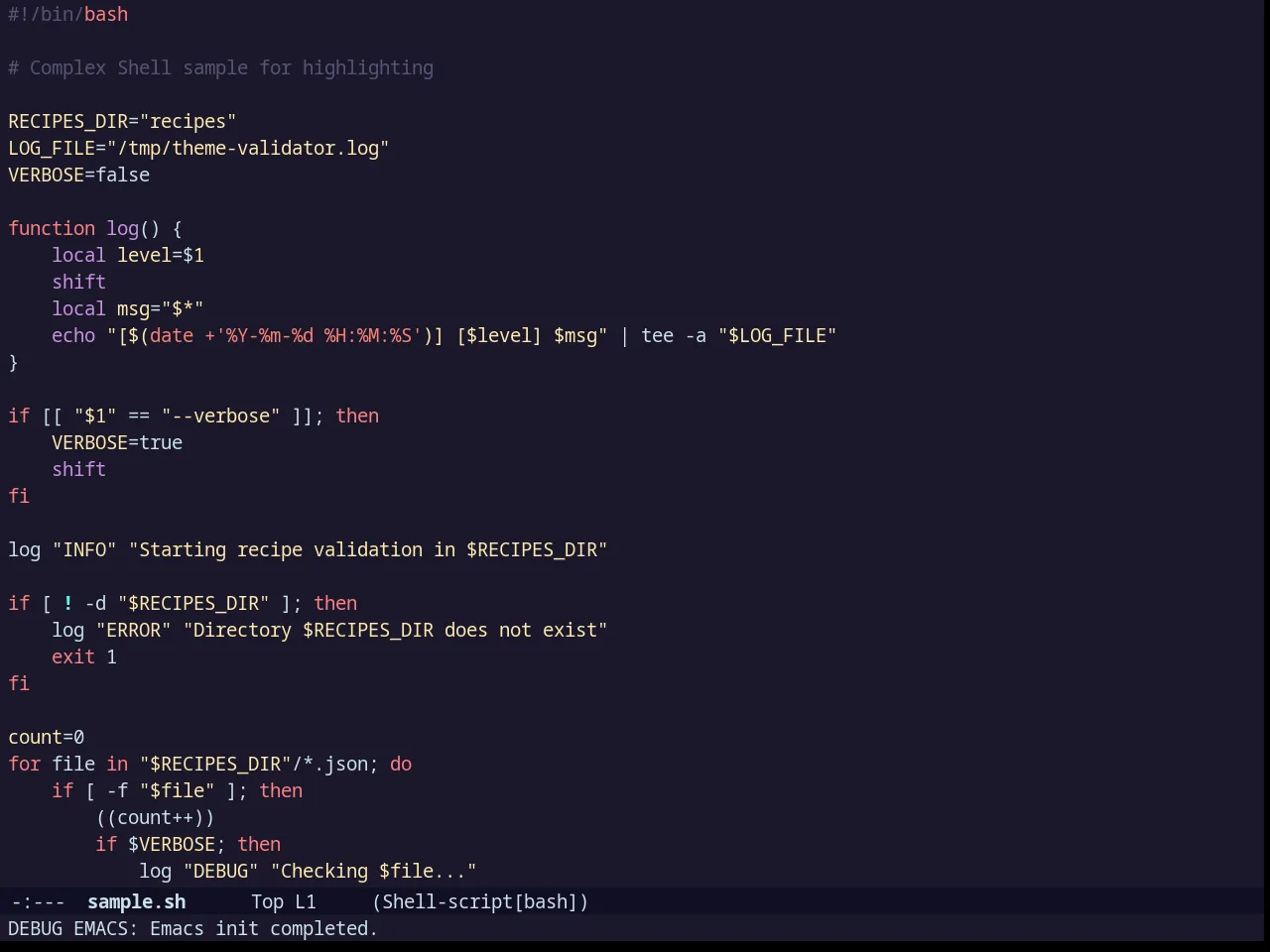Click the -:--- buffer status indicator
This screenshot has height=952, width=1270.
(x=38, y=901)
